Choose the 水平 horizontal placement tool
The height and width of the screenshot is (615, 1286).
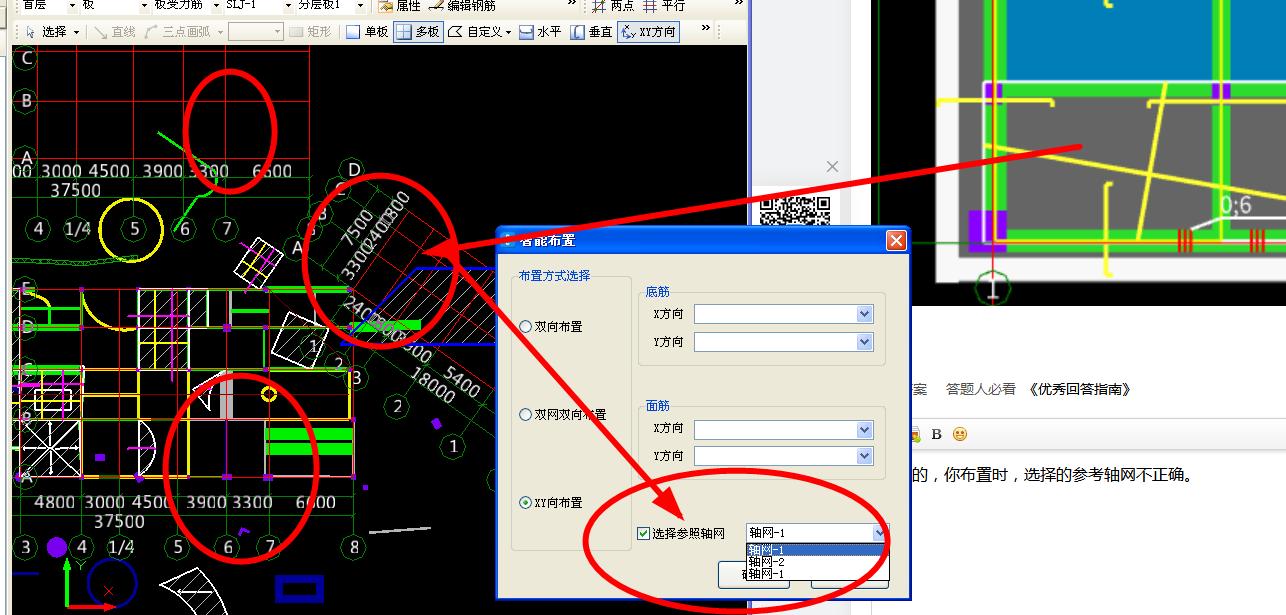540,32
